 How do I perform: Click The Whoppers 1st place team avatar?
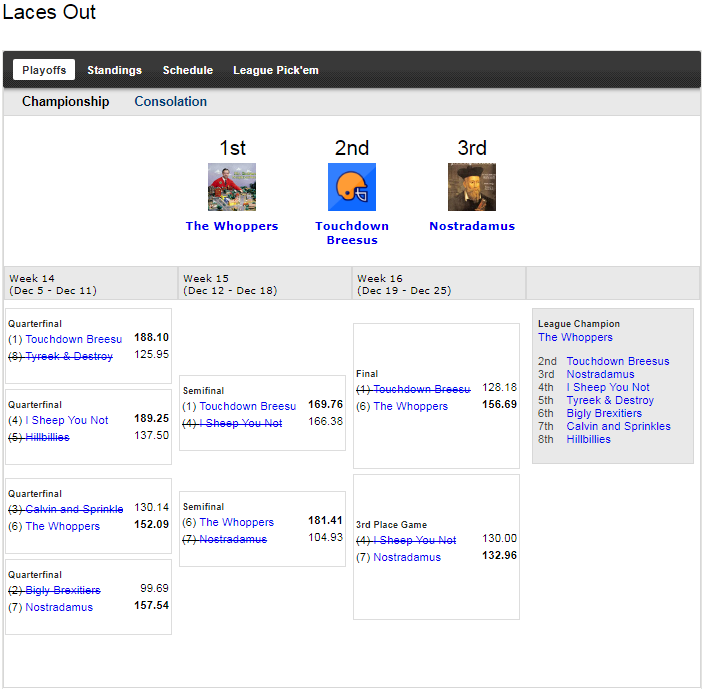pyautogui.click(x=232, y=187)
